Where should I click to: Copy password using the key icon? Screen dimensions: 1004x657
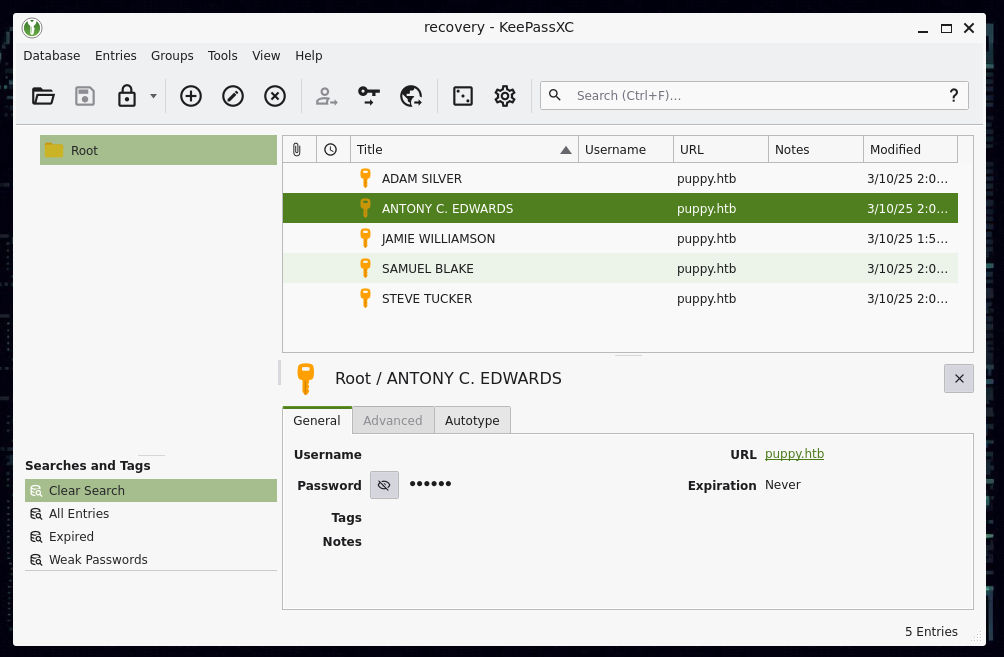pyautogui.click(x=369, y=96)
